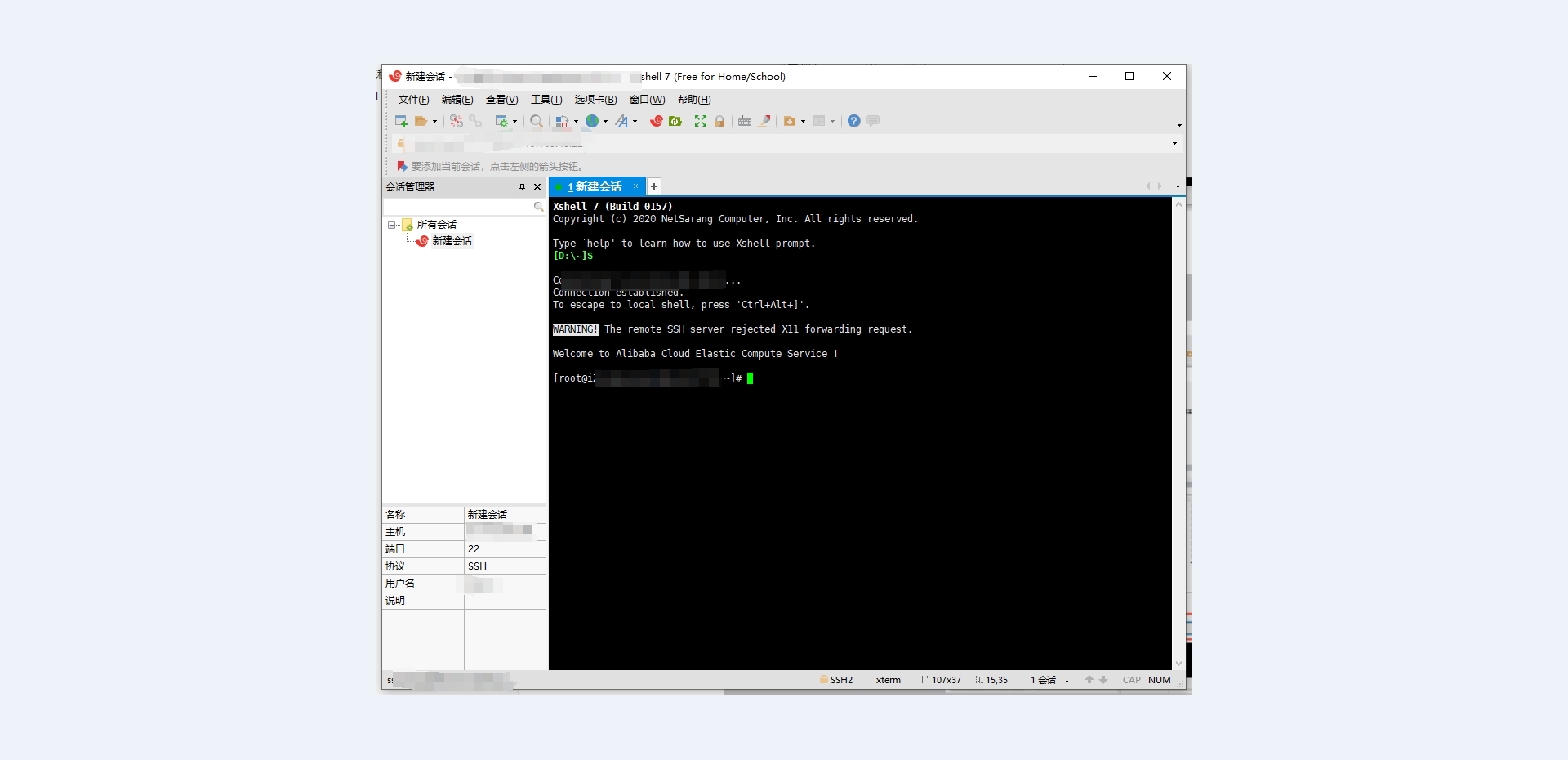Click the red swirl Xagent icon
1568x760 pixels.
coord(657,121)
